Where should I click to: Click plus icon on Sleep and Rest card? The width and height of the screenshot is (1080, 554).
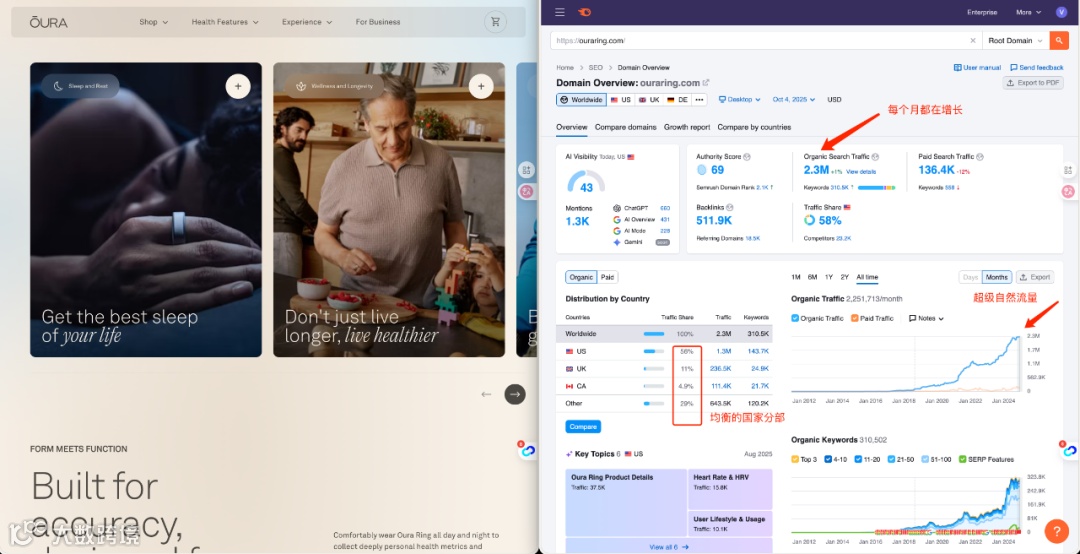238,87
